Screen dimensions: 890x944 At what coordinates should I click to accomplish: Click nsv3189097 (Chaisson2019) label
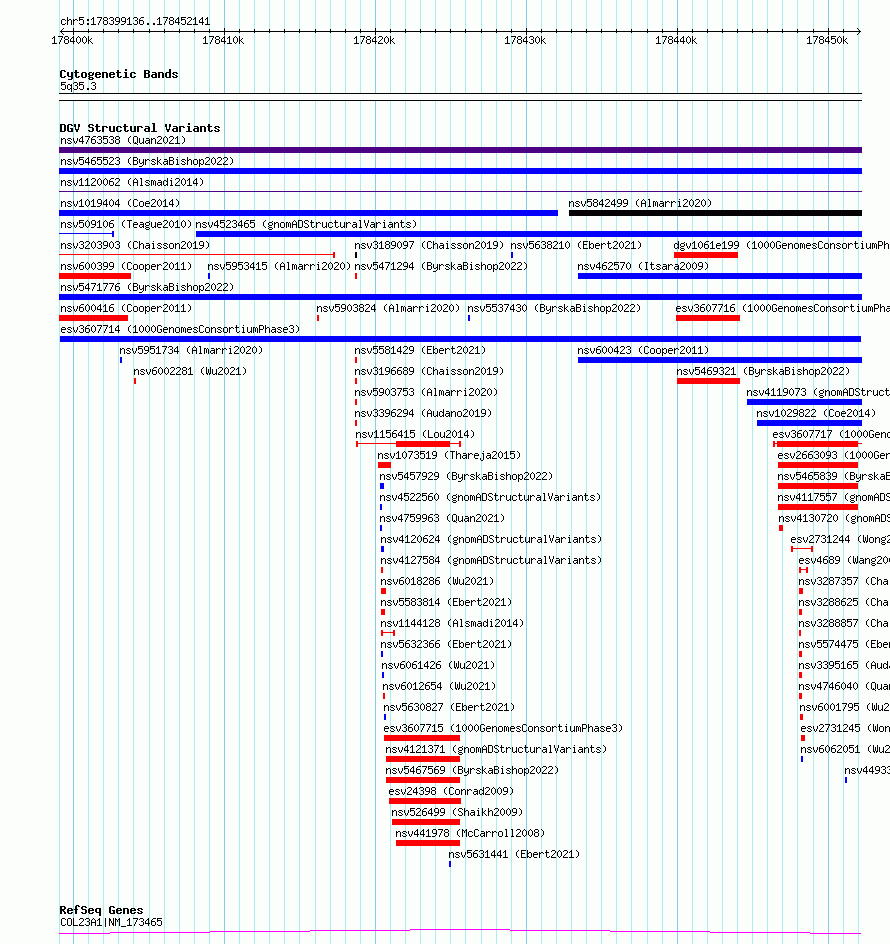click(429, 246)
